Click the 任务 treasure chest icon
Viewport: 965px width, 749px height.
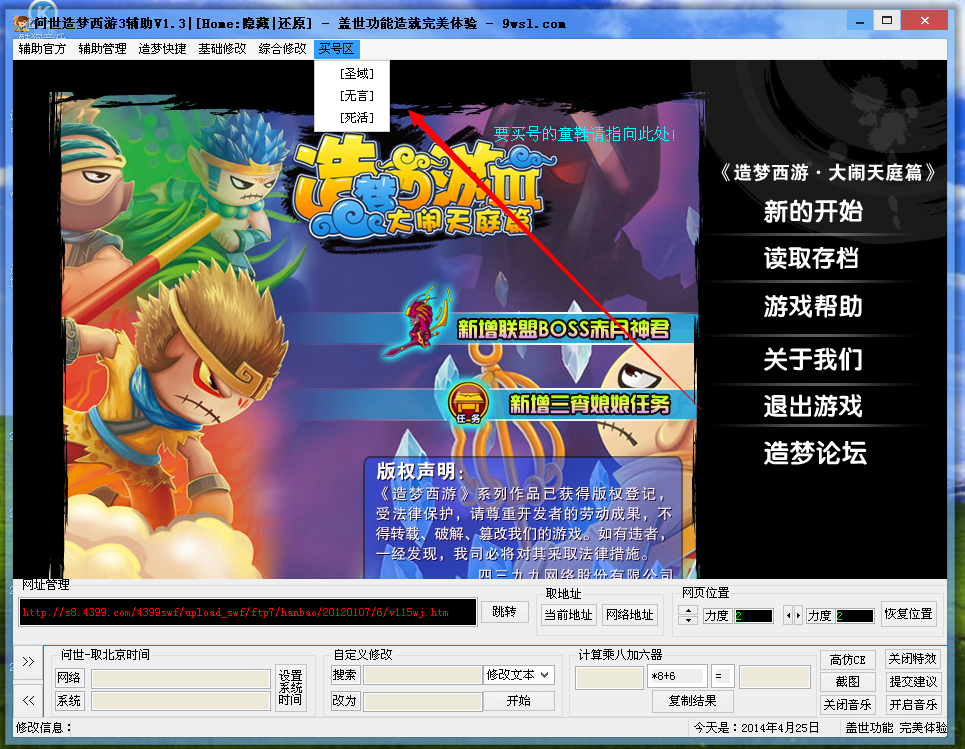tap(468, 403)
